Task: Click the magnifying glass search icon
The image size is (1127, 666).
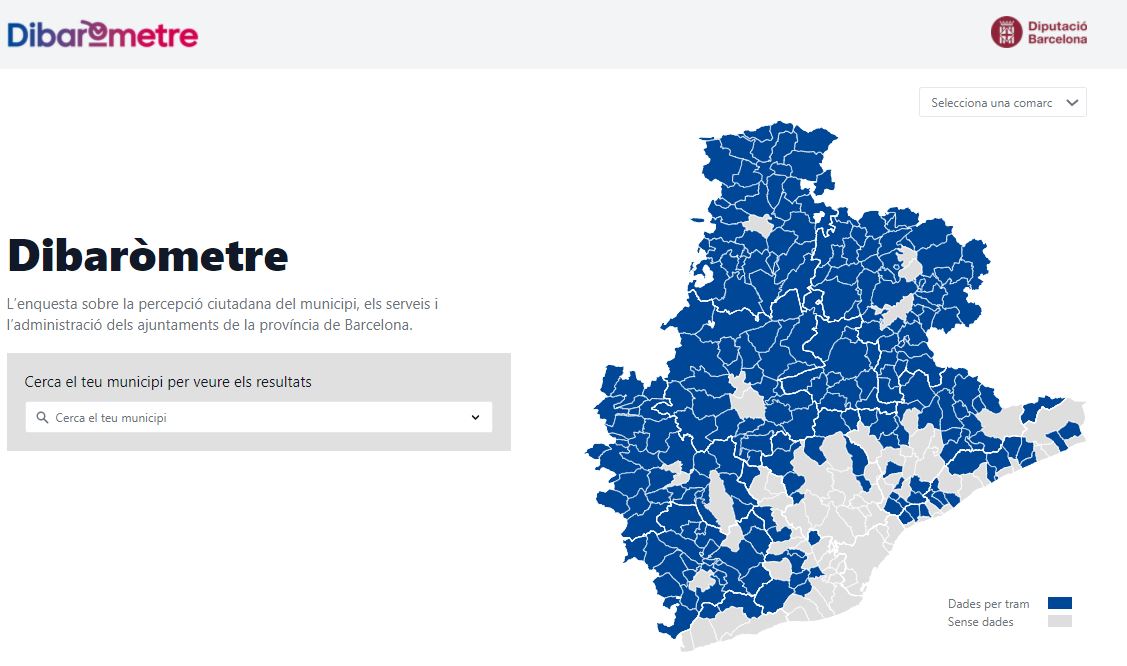Action: click(42, 418)
